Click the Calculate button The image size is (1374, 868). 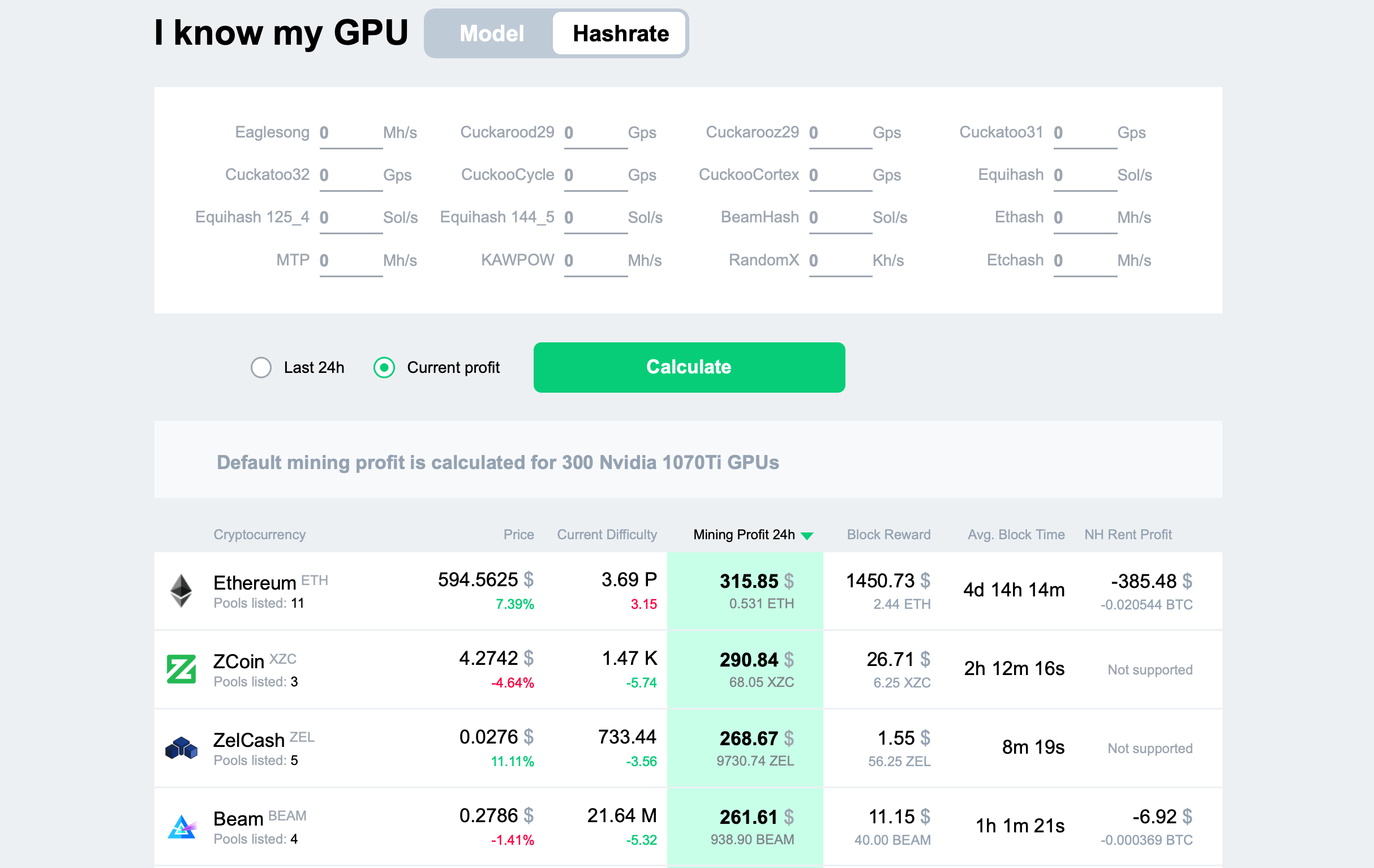click(688, 367)
